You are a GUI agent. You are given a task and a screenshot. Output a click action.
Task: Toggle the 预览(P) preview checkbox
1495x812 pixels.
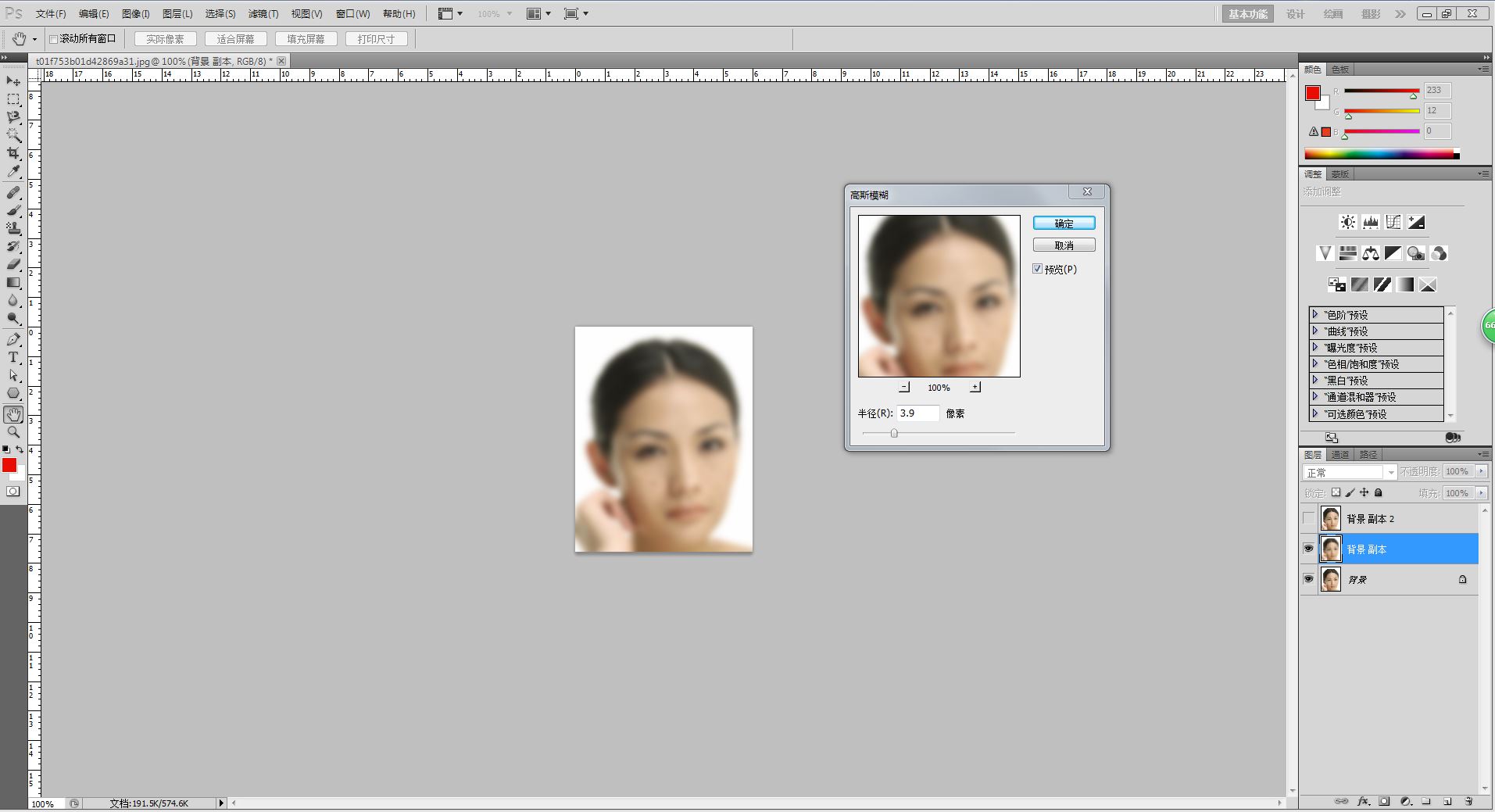pyautogui.click(x=1037, y=269)
